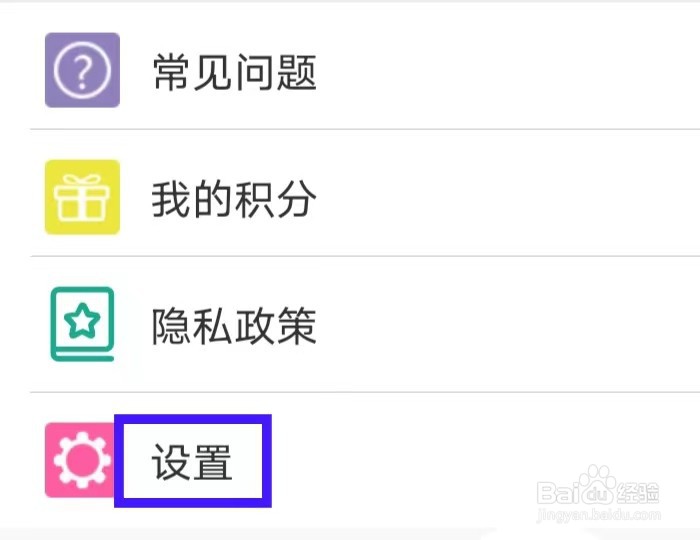Tap blank area of 我的积分 row

point(504,197)
